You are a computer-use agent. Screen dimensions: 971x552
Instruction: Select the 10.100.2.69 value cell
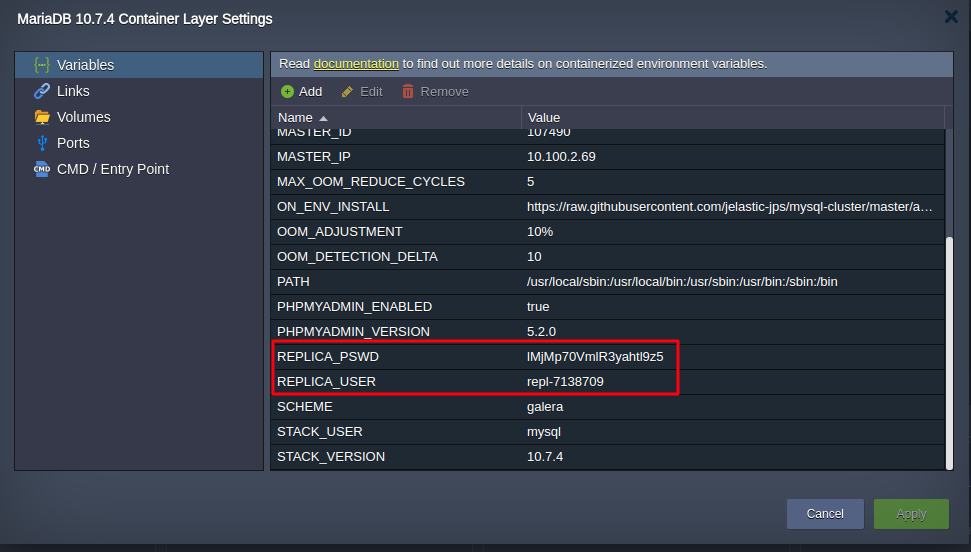point(561,157)
